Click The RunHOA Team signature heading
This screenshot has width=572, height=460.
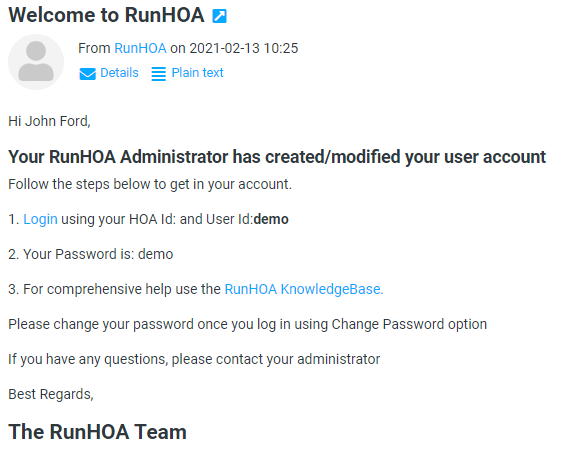pyautogui.click(x=97, y=432)
